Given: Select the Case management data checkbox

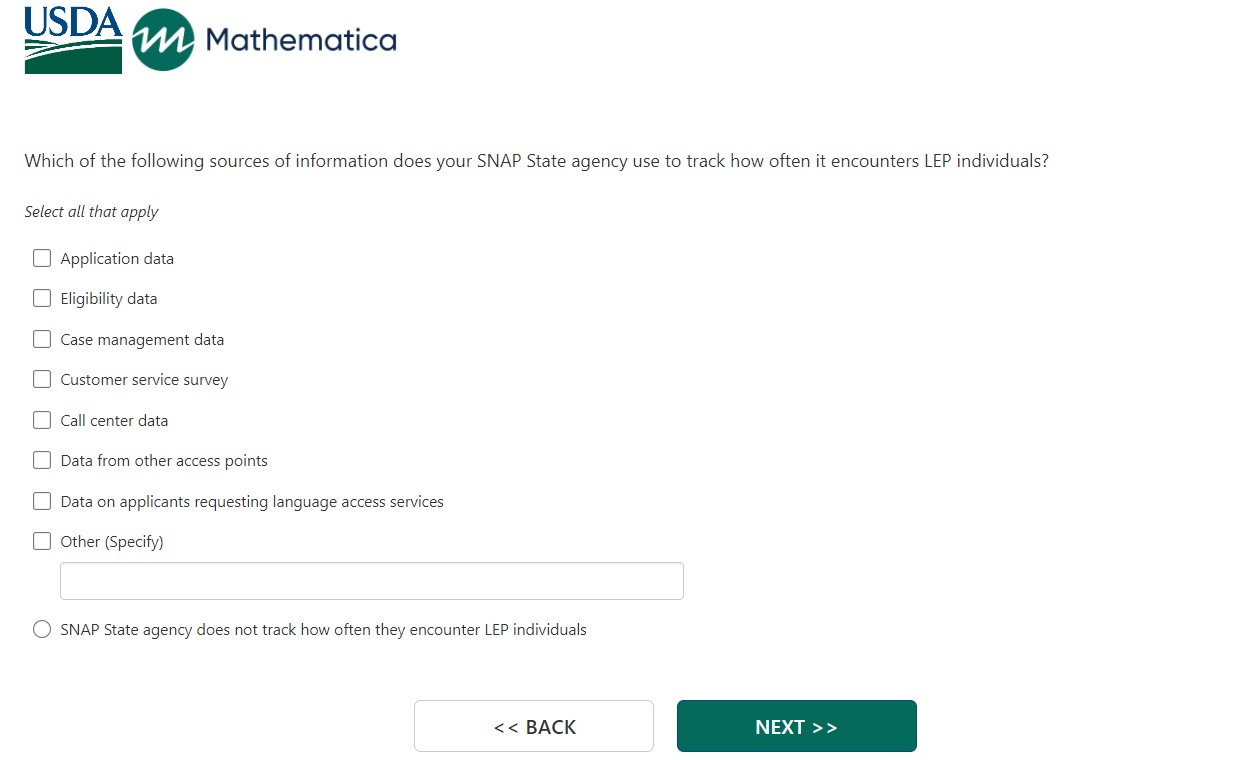Looking at the screenshot, I should [x=42, y=339].
